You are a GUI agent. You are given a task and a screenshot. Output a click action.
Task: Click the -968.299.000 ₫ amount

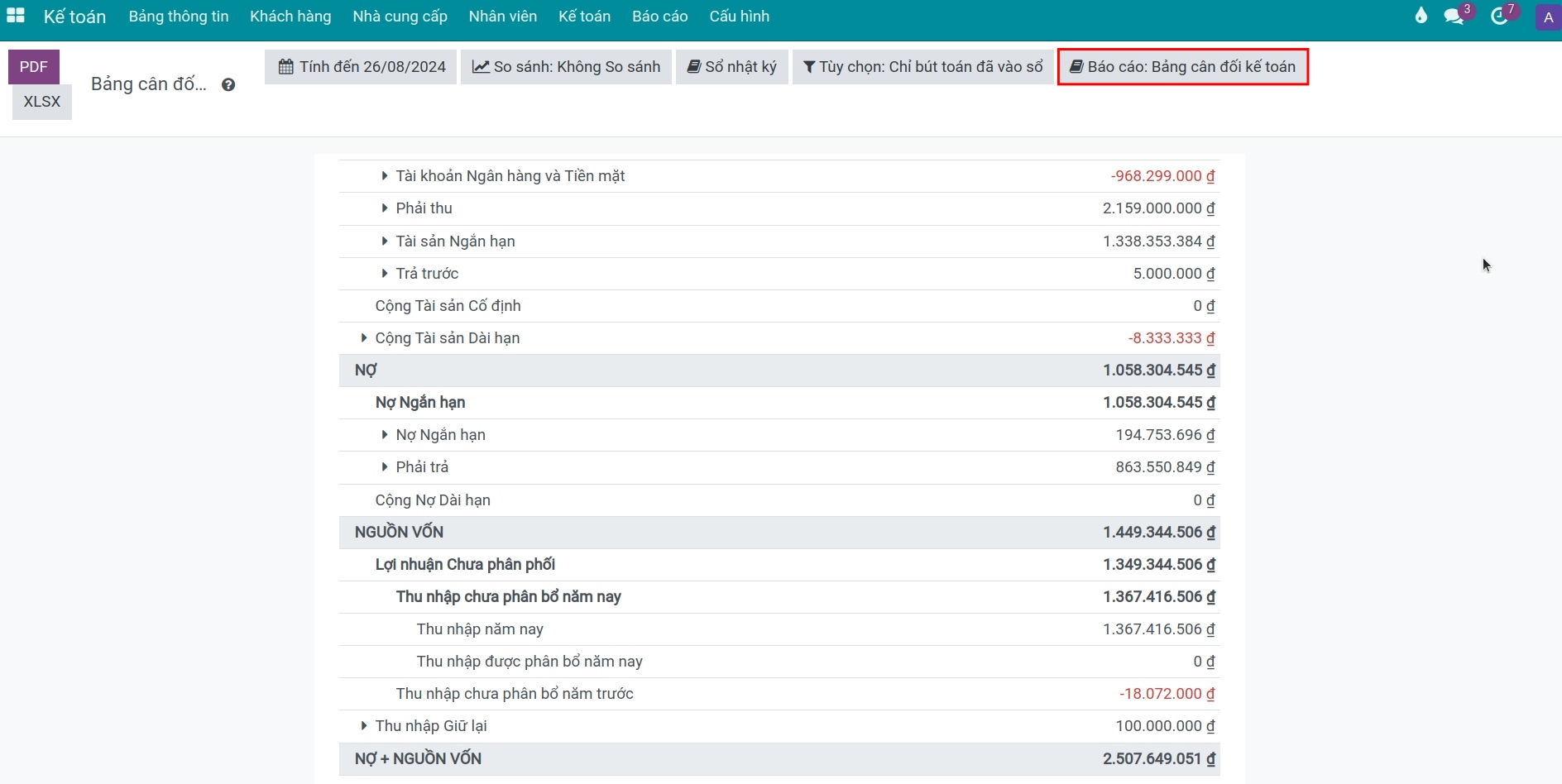point(1162,176)
